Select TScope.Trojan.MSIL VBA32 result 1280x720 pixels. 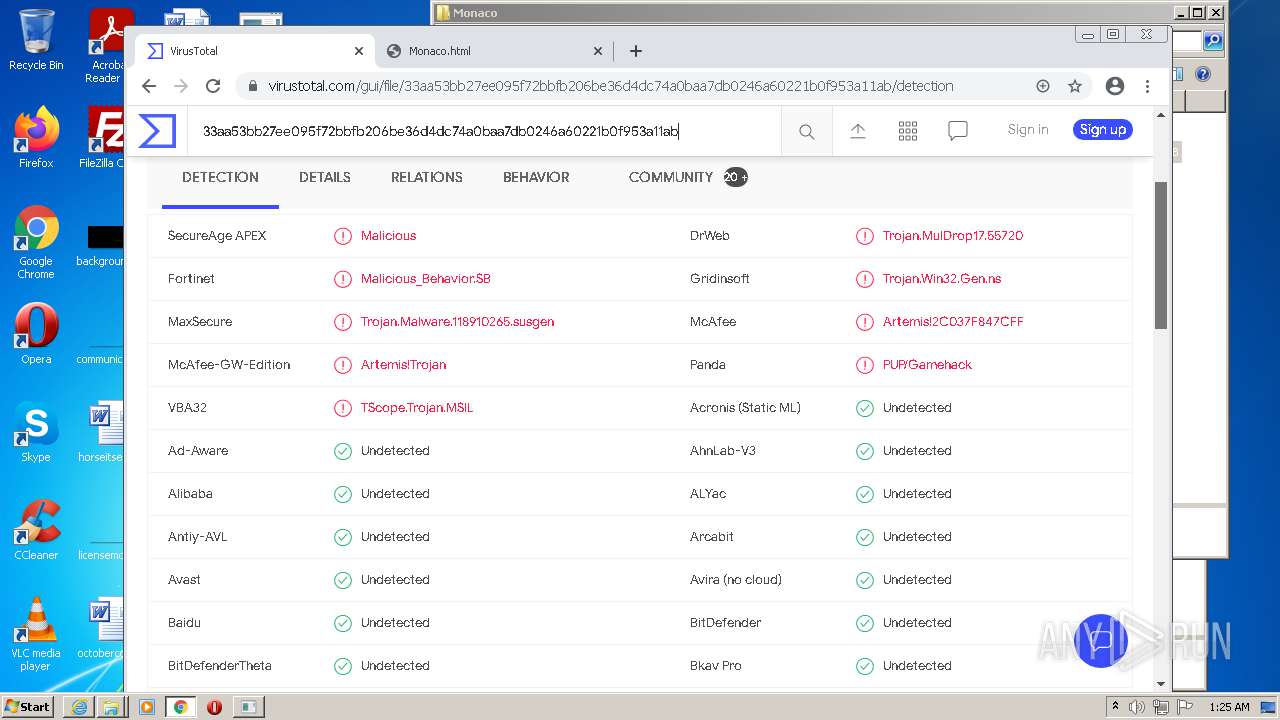(x=417, y=408)
